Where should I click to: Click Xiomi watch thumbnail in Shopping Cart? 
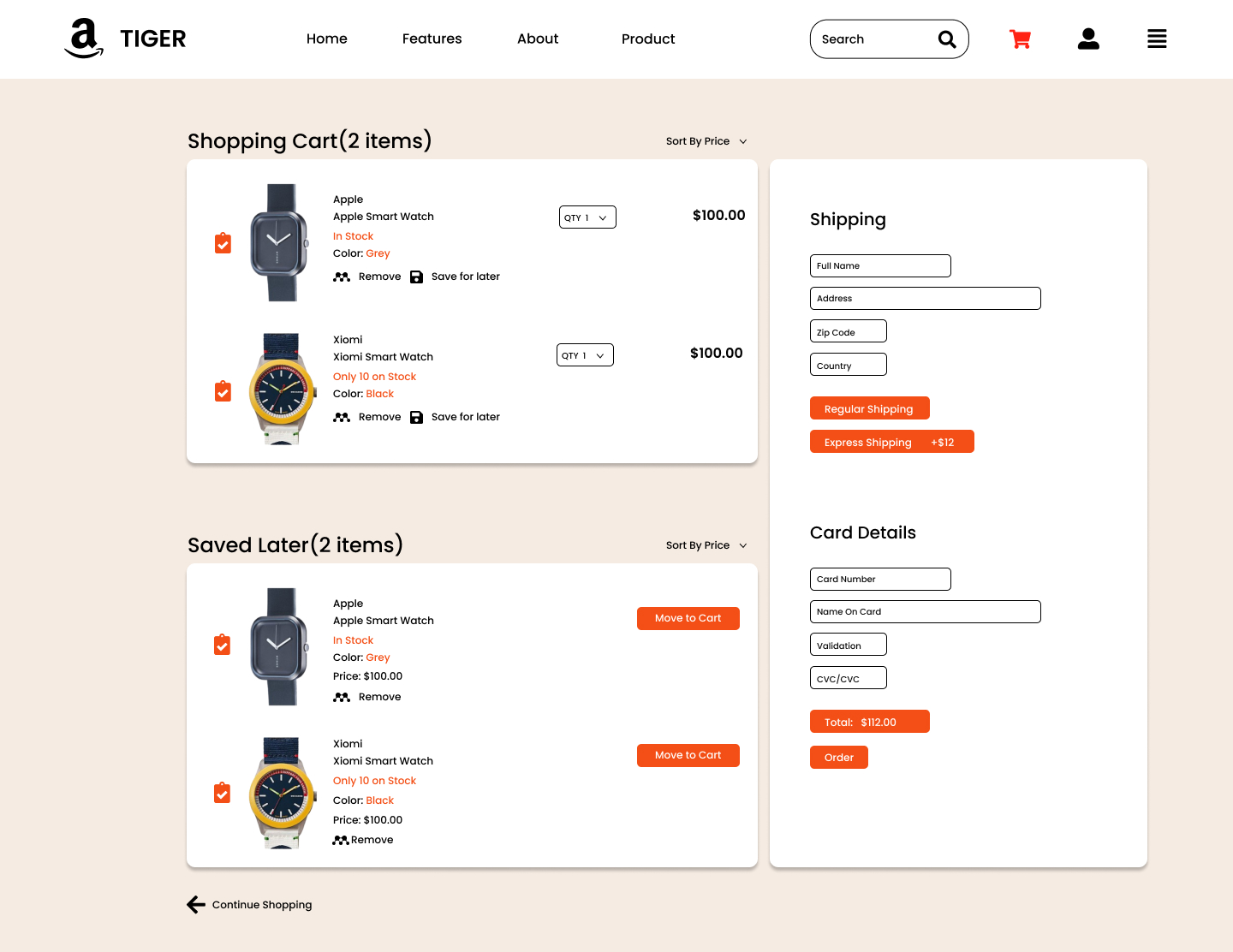coord(282,389)
